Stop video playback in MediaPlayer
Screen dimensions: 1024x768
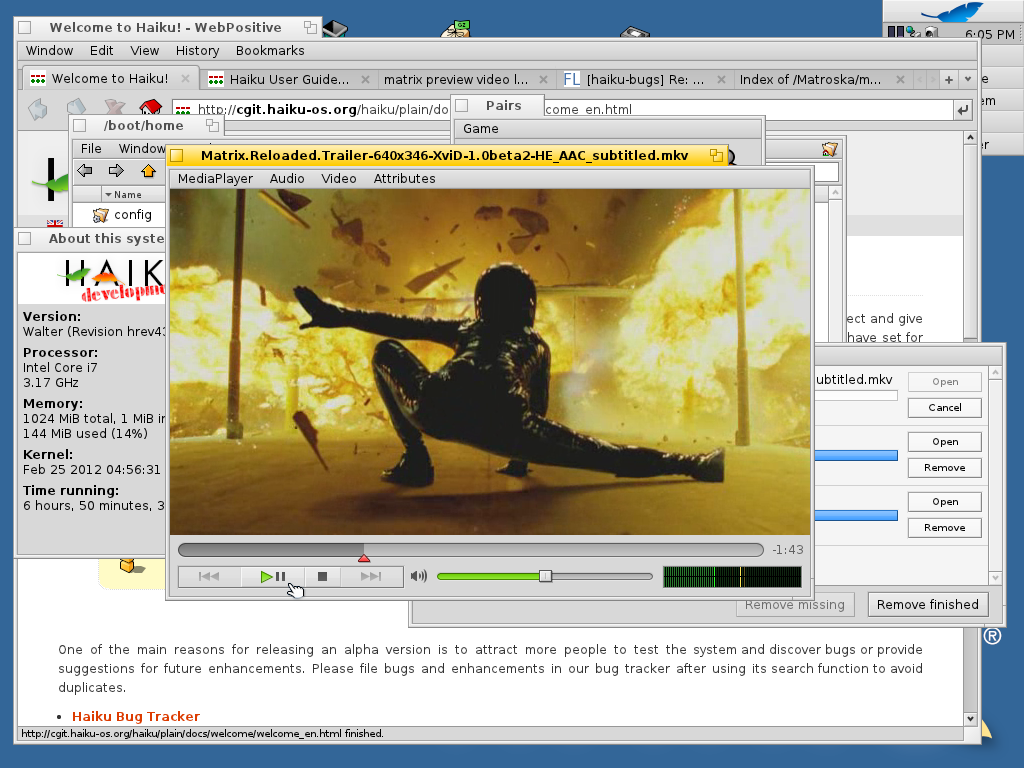(x=322, y=576)
